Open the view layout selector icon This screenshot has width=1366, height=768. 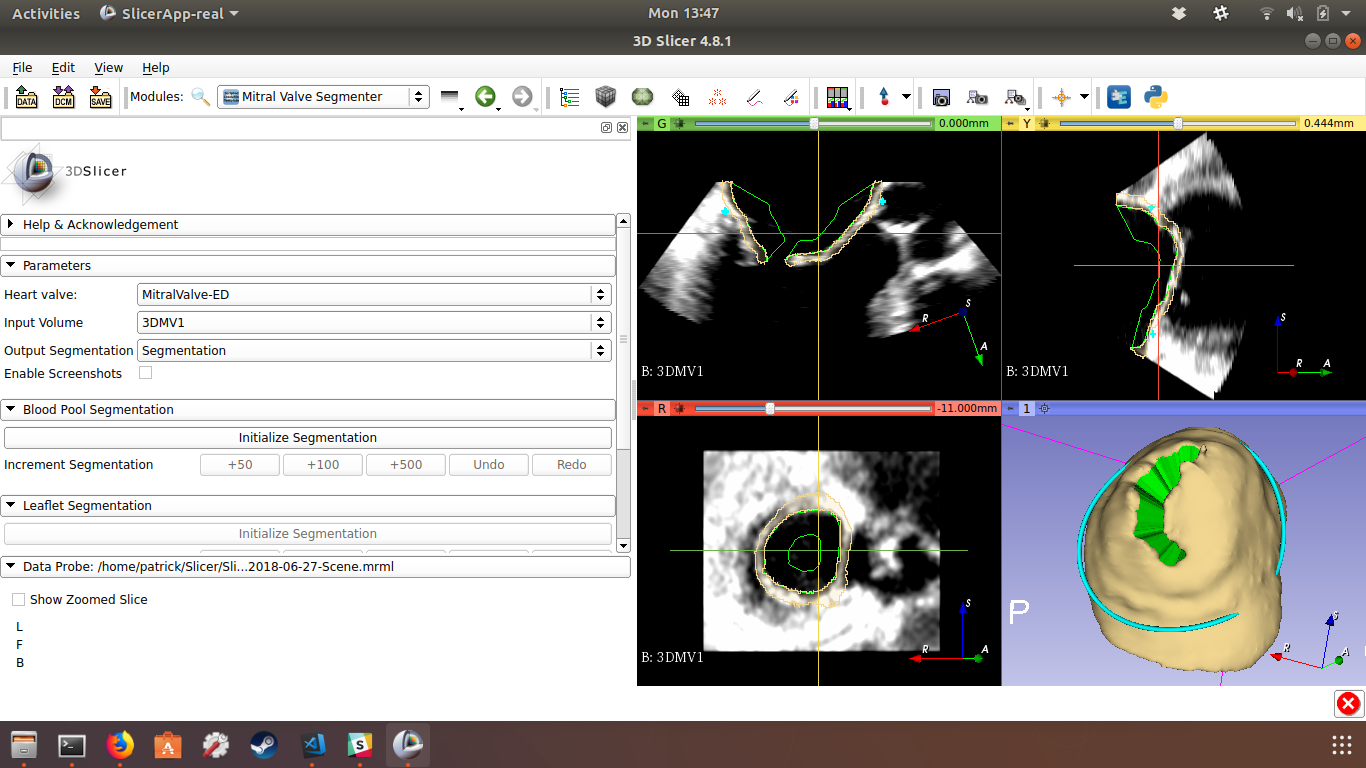[838, 97]
